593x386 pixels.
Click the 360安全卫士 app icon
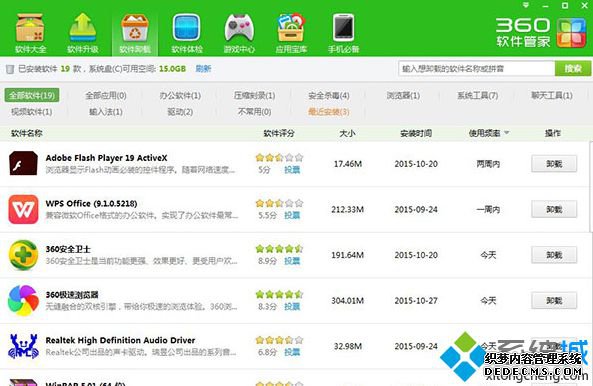(x=23, y=255)
